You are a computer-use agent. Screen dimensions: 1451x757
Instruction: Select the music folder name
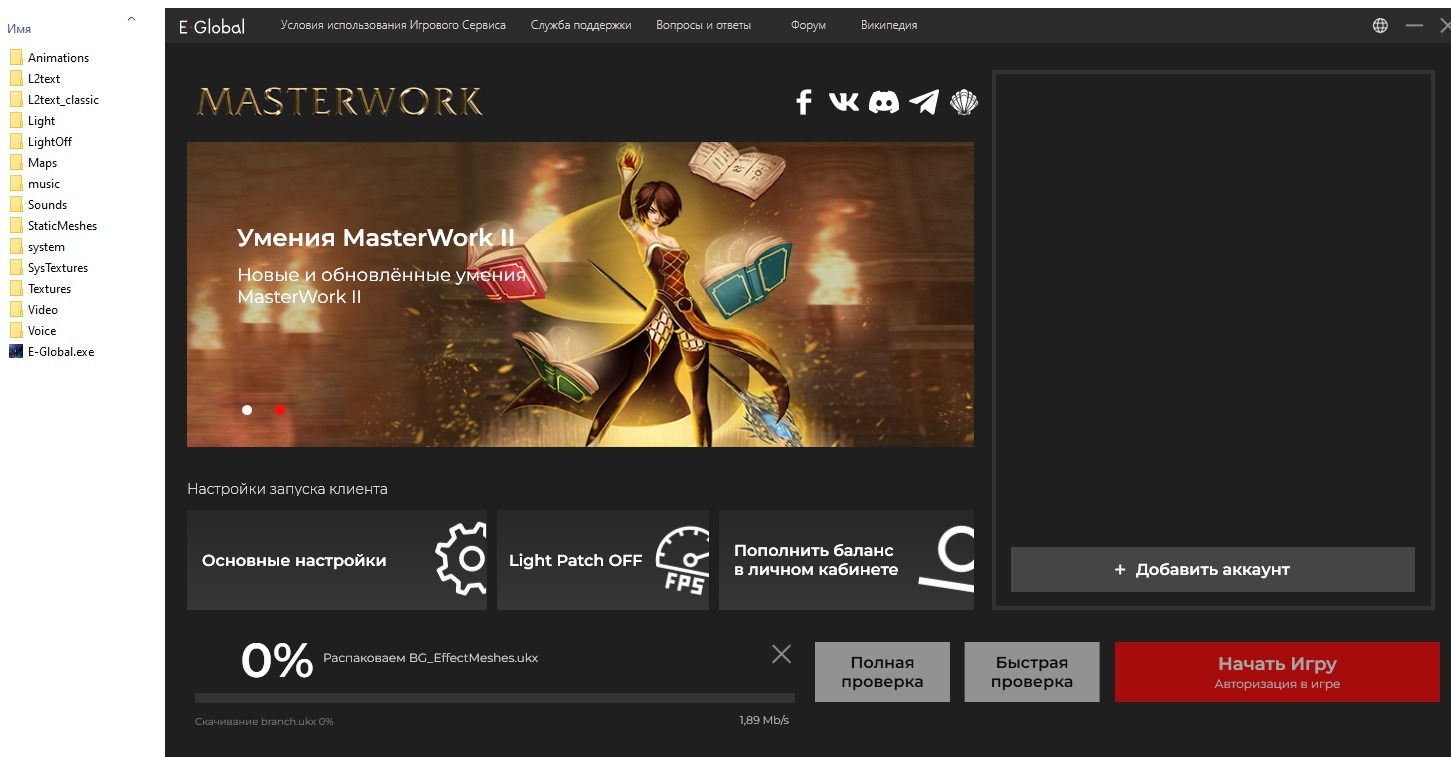44,184
